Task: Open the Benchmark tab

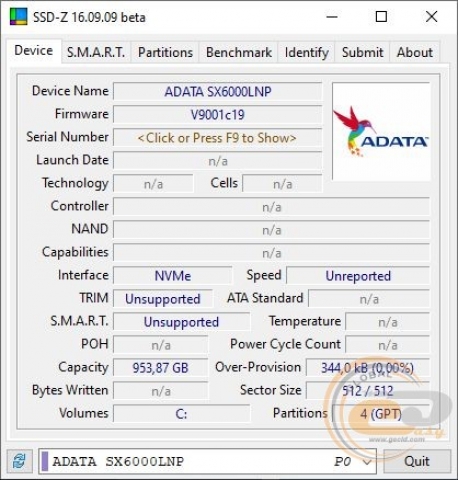Action: 239,52
